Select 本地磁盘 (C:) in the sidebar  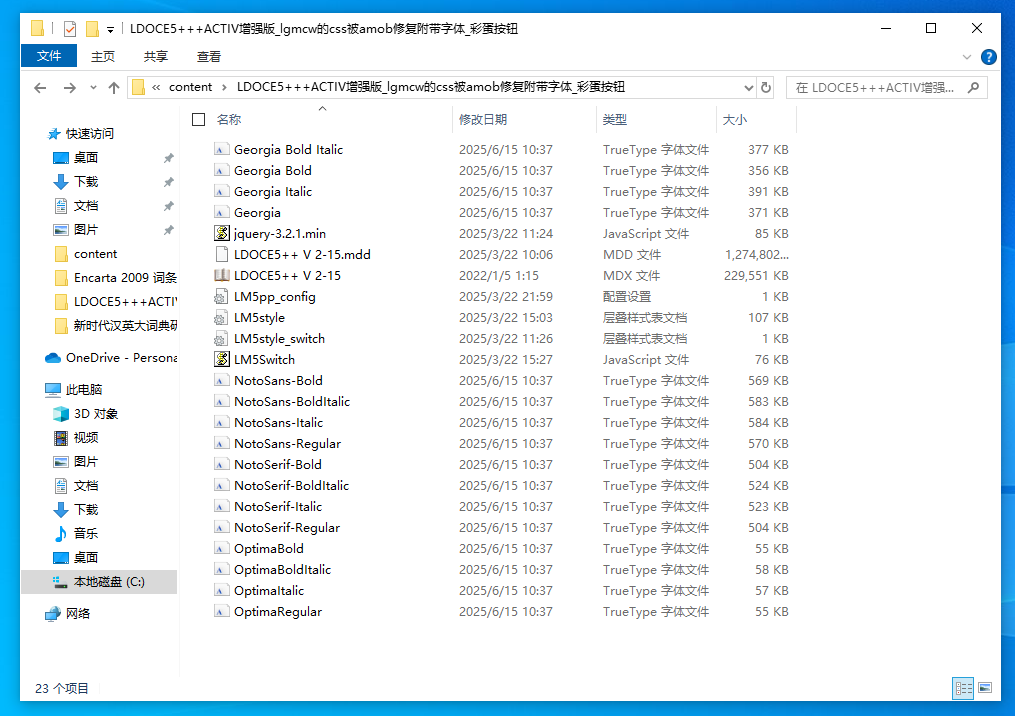pos(99,582)
